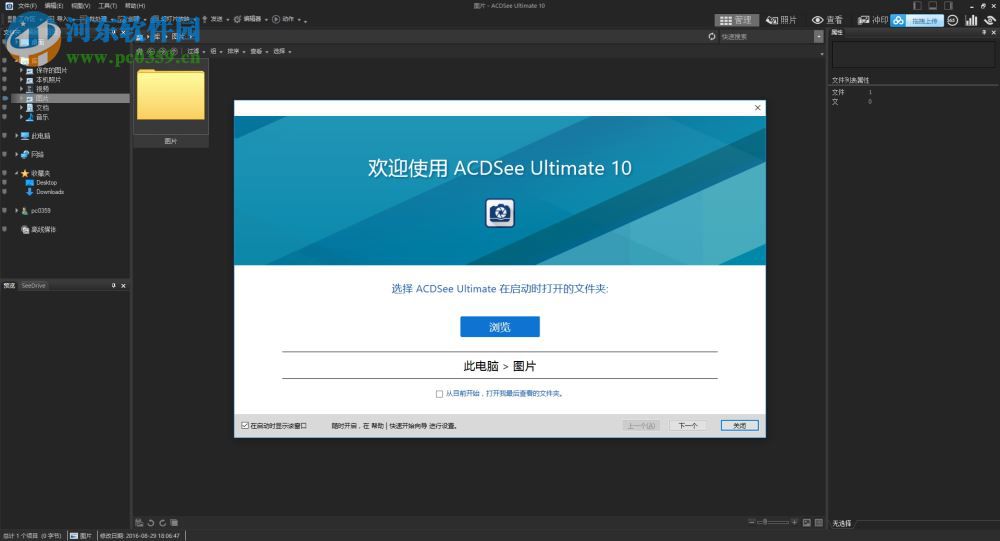
Task: Expand the 网络 tree node
Action: coord(17,154)
